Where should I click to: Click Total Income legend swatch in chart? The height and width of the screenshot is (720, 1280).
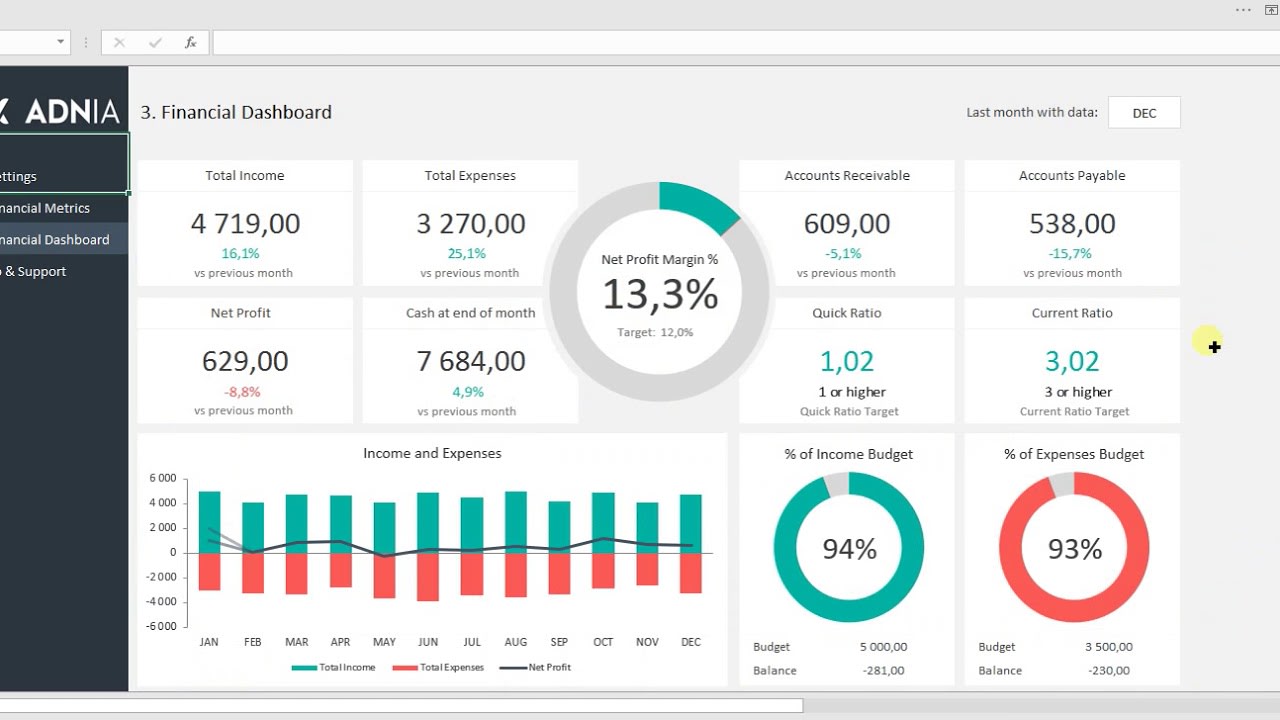point(304,668)
